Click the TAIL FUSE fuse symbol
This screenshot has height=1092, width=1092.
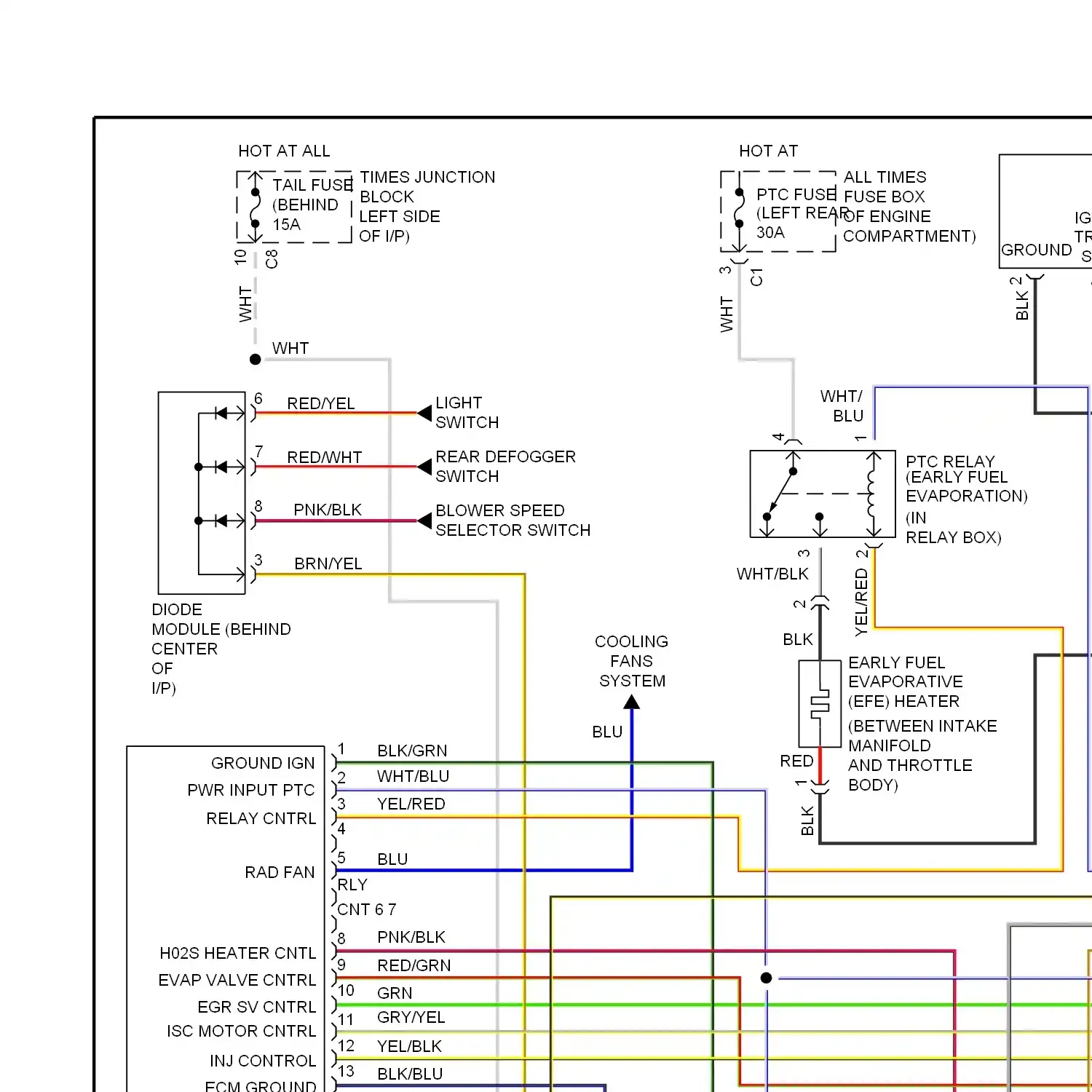[x=256, y=208]
